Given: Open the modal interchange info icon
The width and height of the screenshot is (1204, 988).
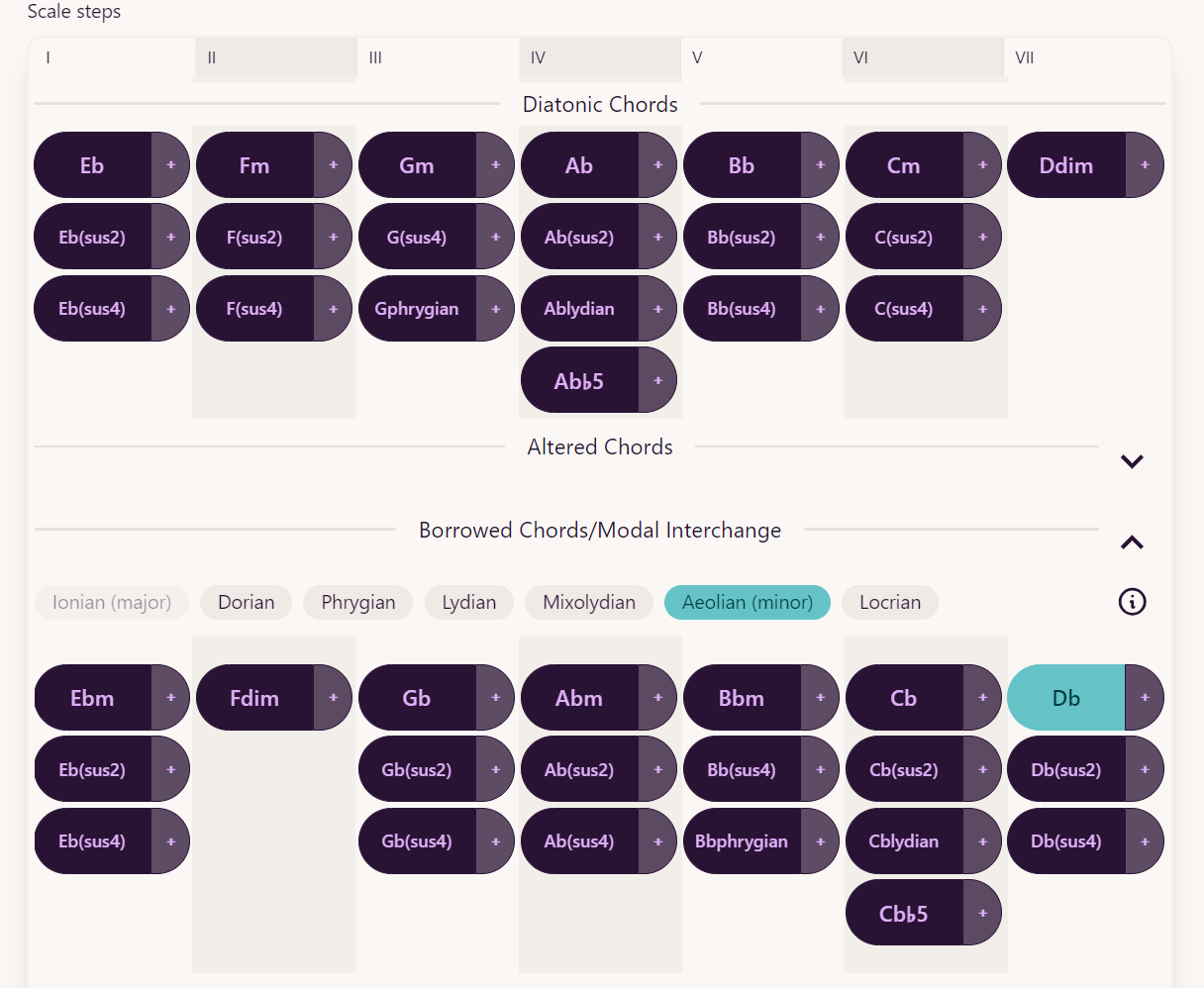Looking at the screenshot, I should coord(1132,601).
